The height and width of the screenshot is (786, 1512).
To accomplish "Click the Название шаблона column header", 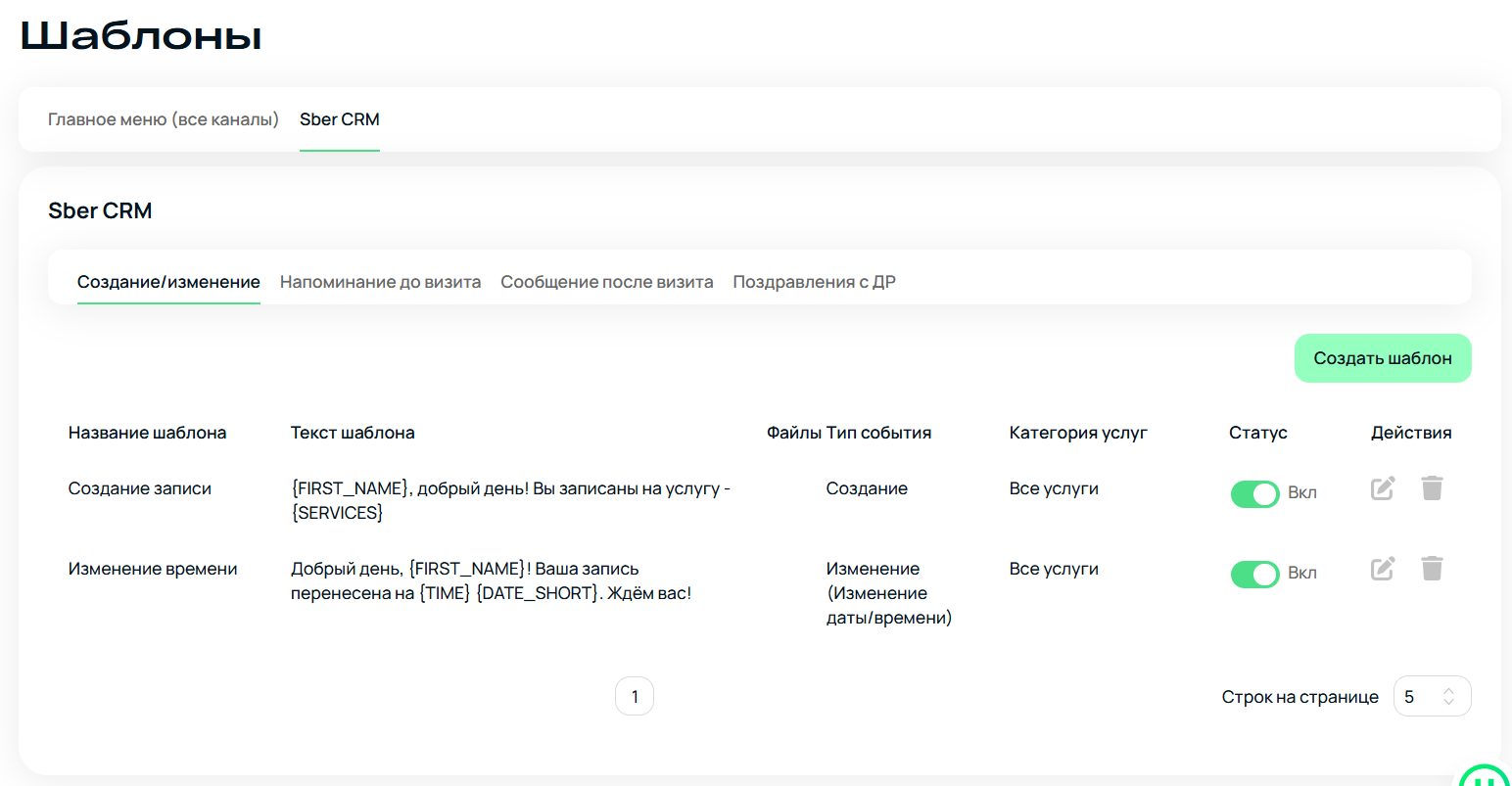I will coord(147,433).
